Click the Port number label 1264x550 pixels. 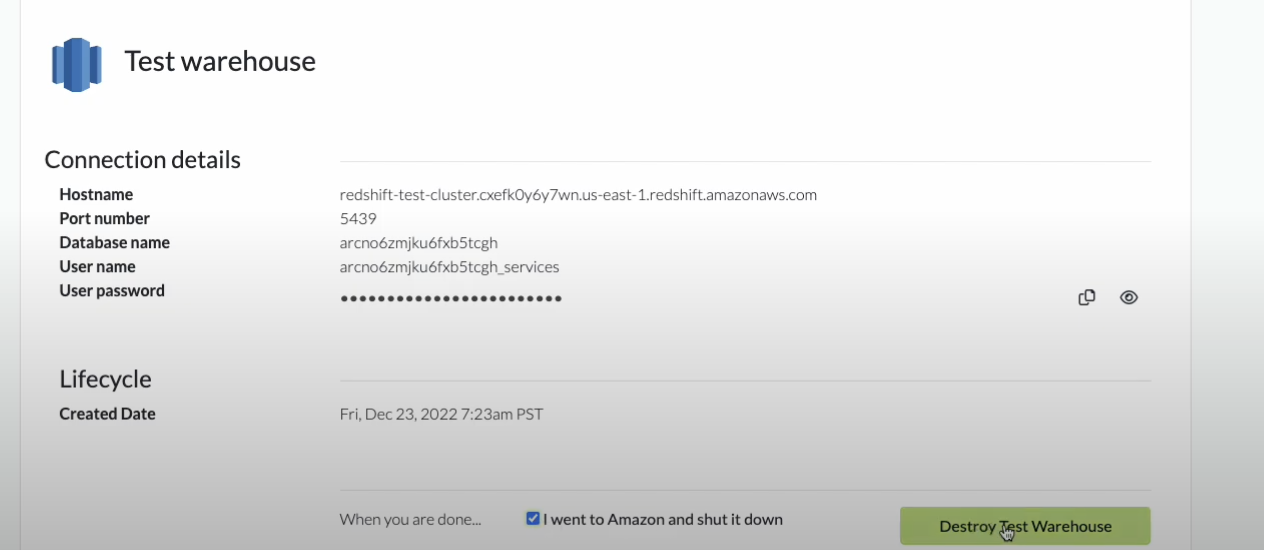pos(104,219)
